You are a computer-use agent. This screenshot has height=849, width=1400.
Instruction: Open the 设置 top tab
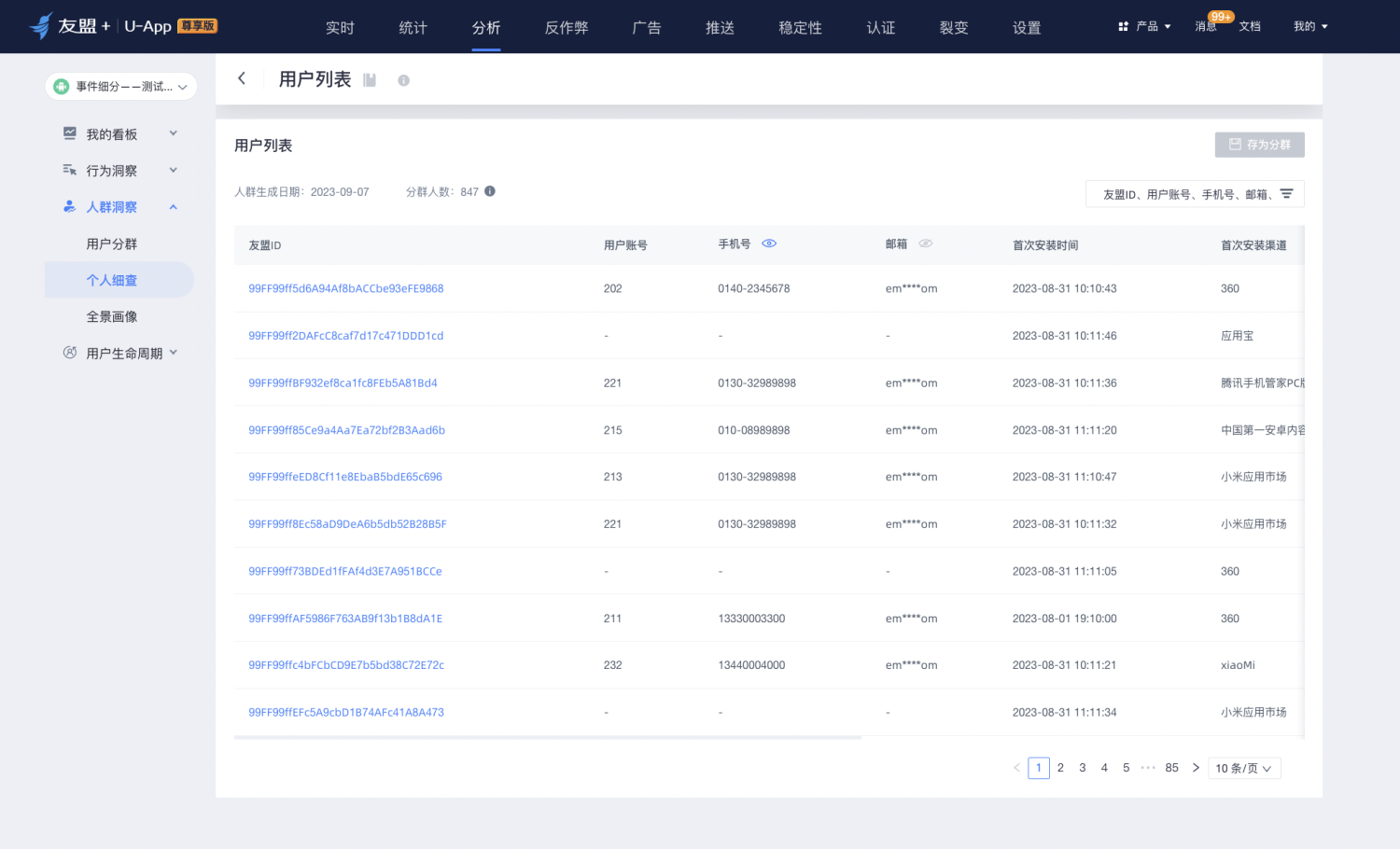click(1027, 28)
